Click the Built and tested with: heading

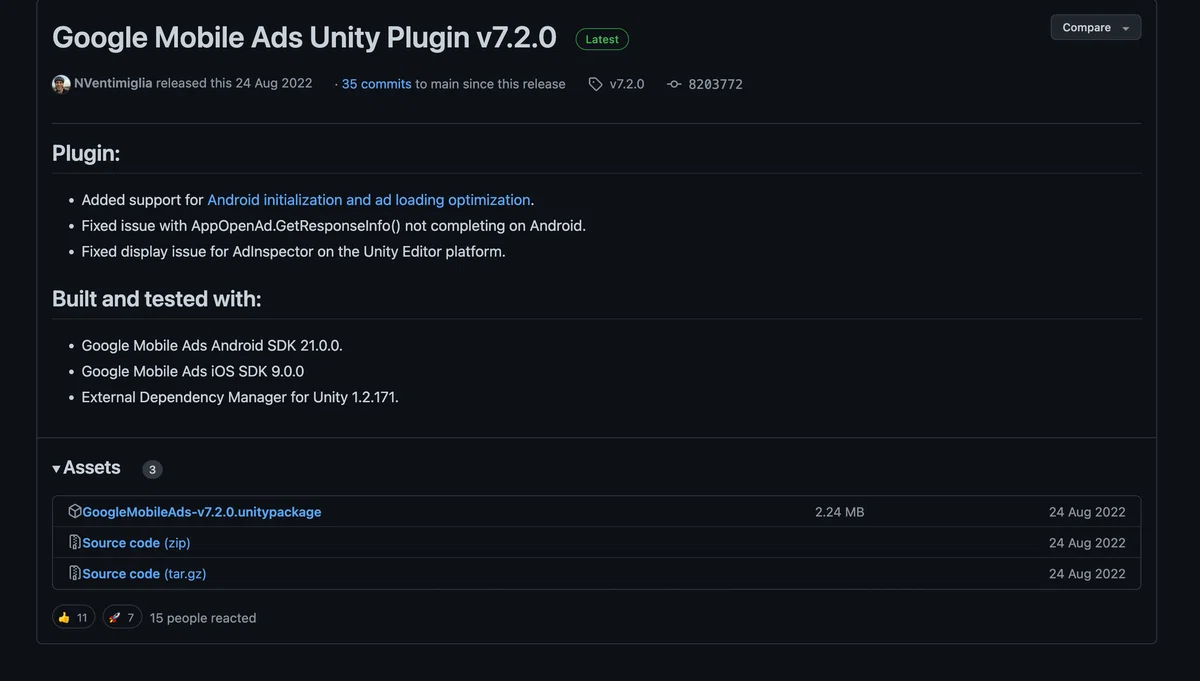coord(157,299)
